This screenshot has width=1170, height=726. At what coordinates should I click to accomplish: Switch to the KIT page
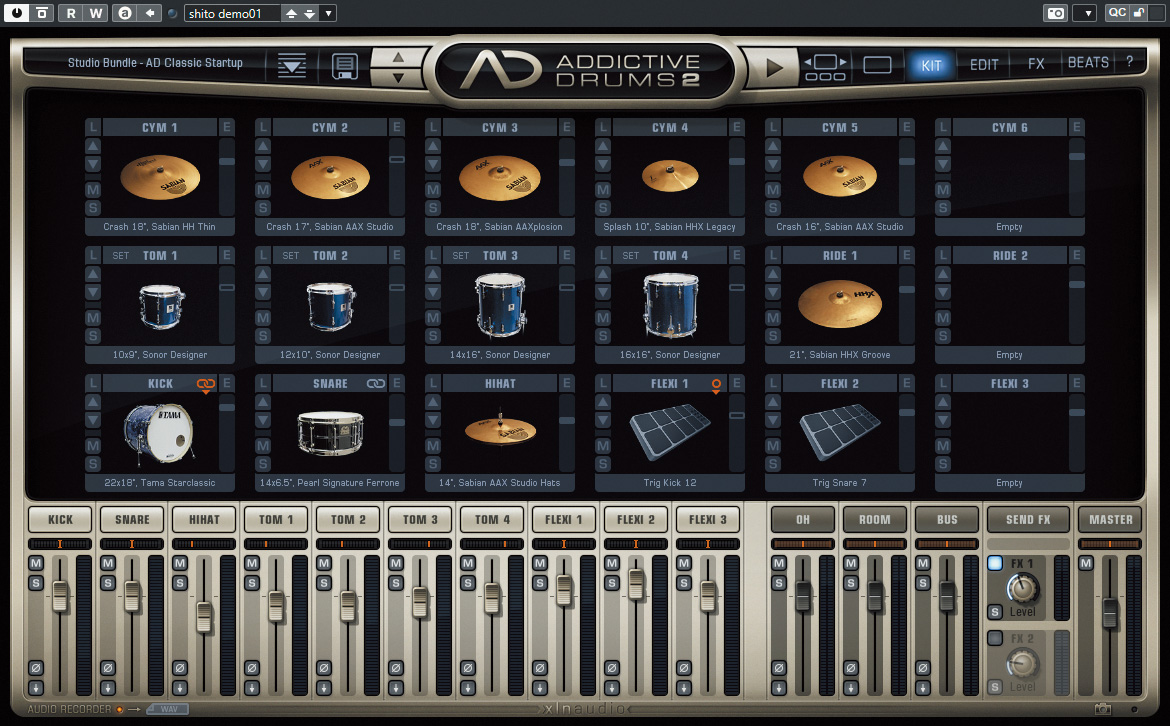(931, 65)
